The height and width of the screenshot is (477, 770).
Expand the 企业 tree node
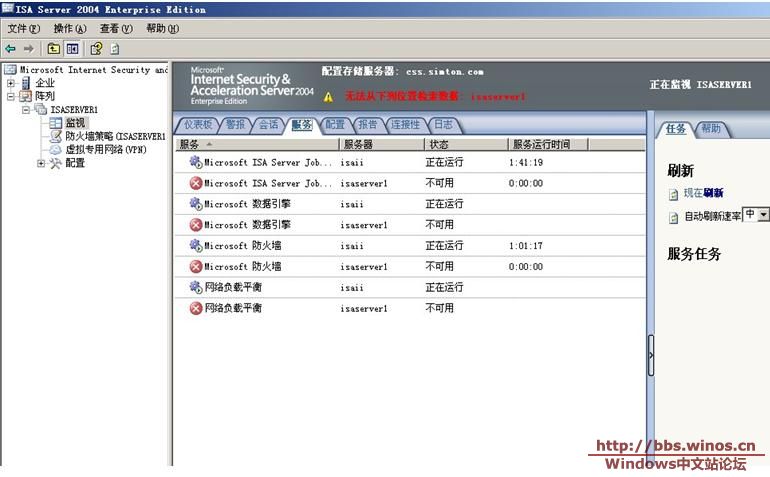click(x=11, y=83)
